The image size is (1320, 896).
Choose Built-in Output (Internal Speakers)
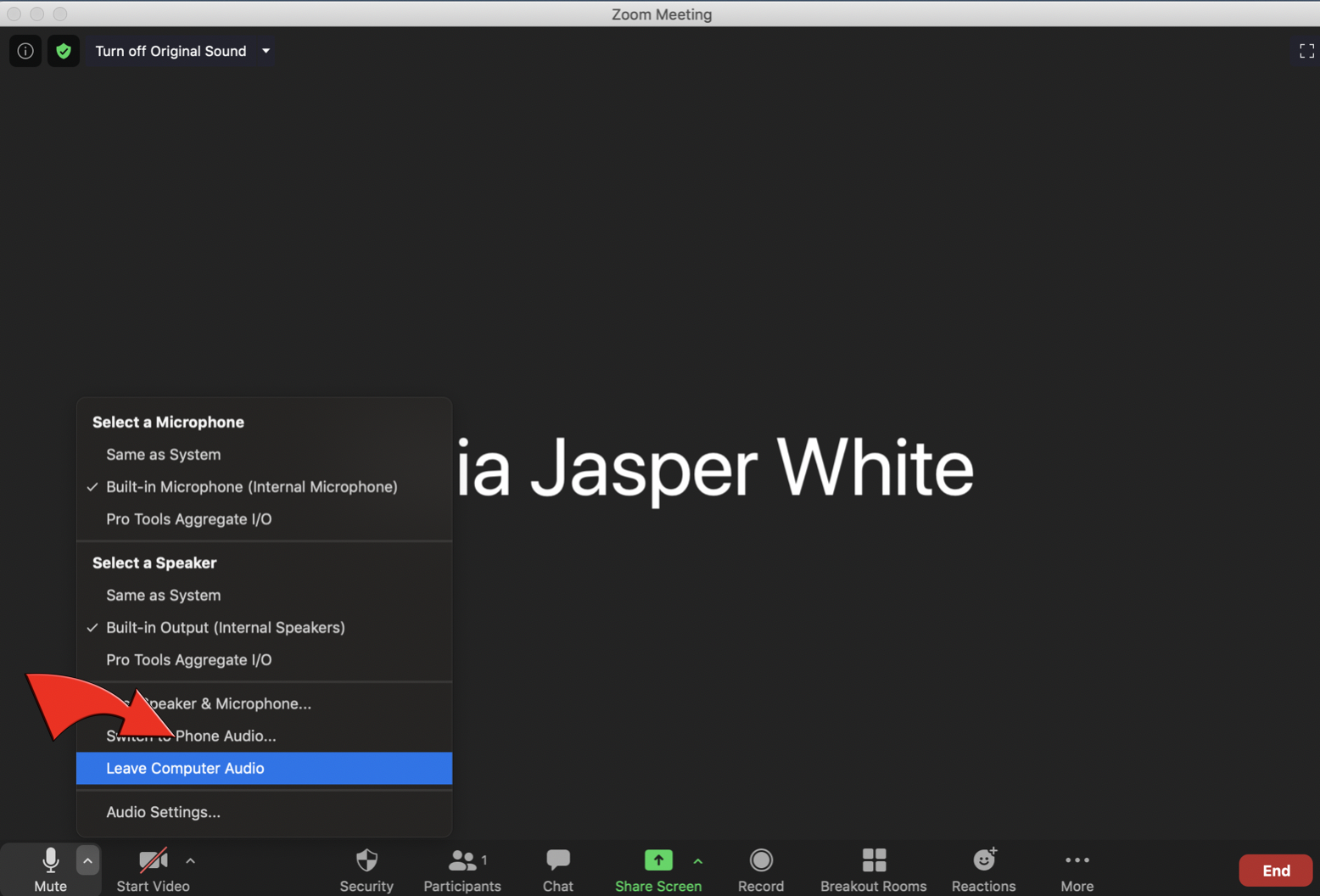point(264,628)
